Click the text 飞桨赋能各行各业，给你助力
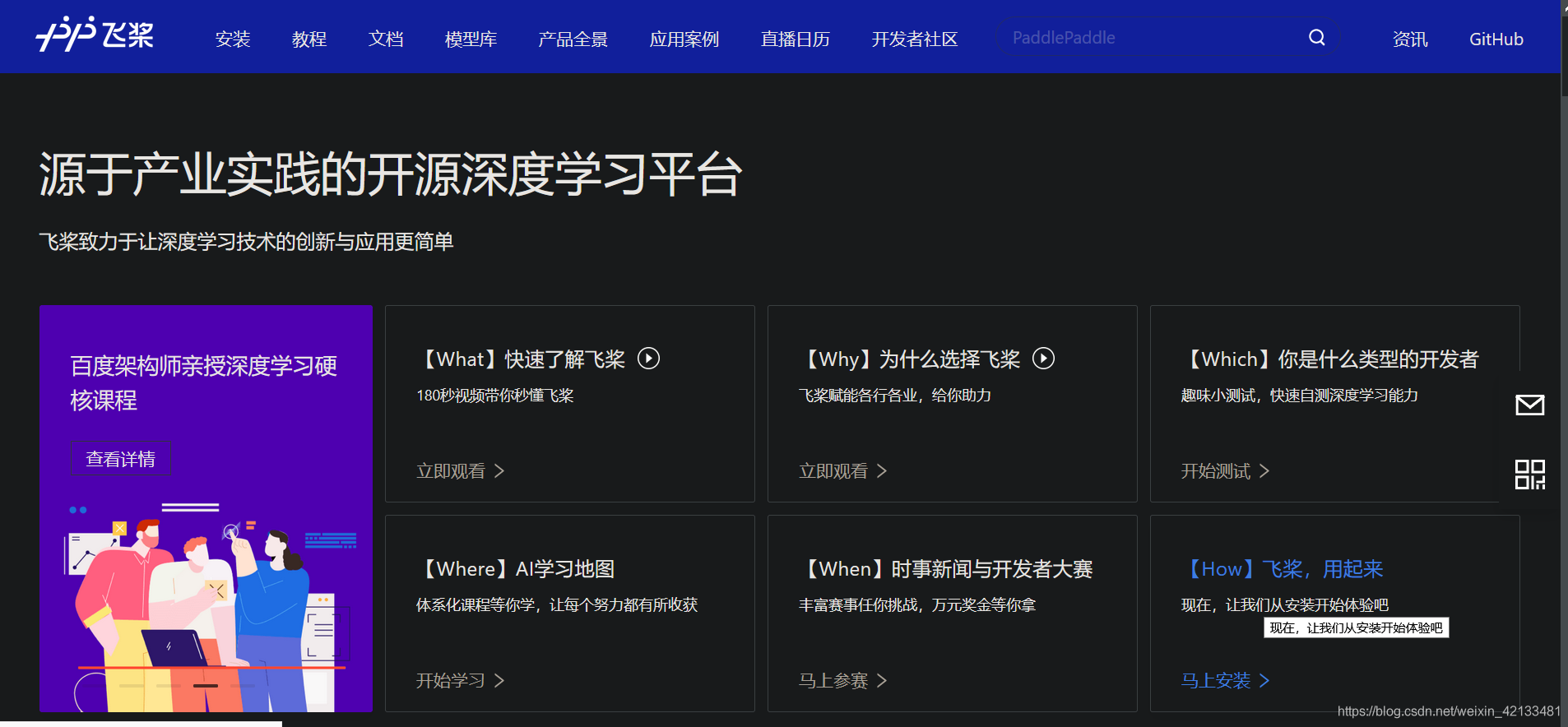 895,396
